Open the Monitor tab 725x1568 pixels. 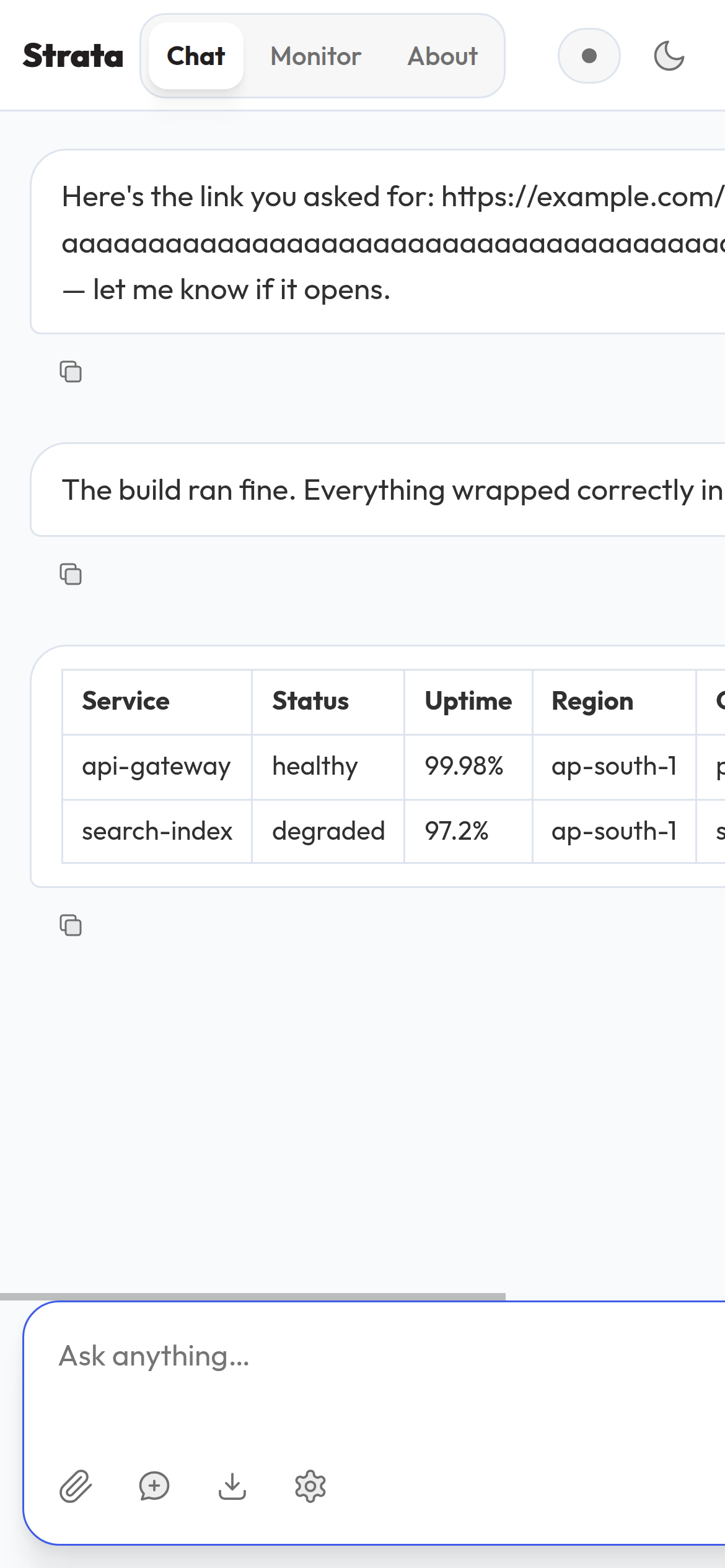[x=316, y=56]
